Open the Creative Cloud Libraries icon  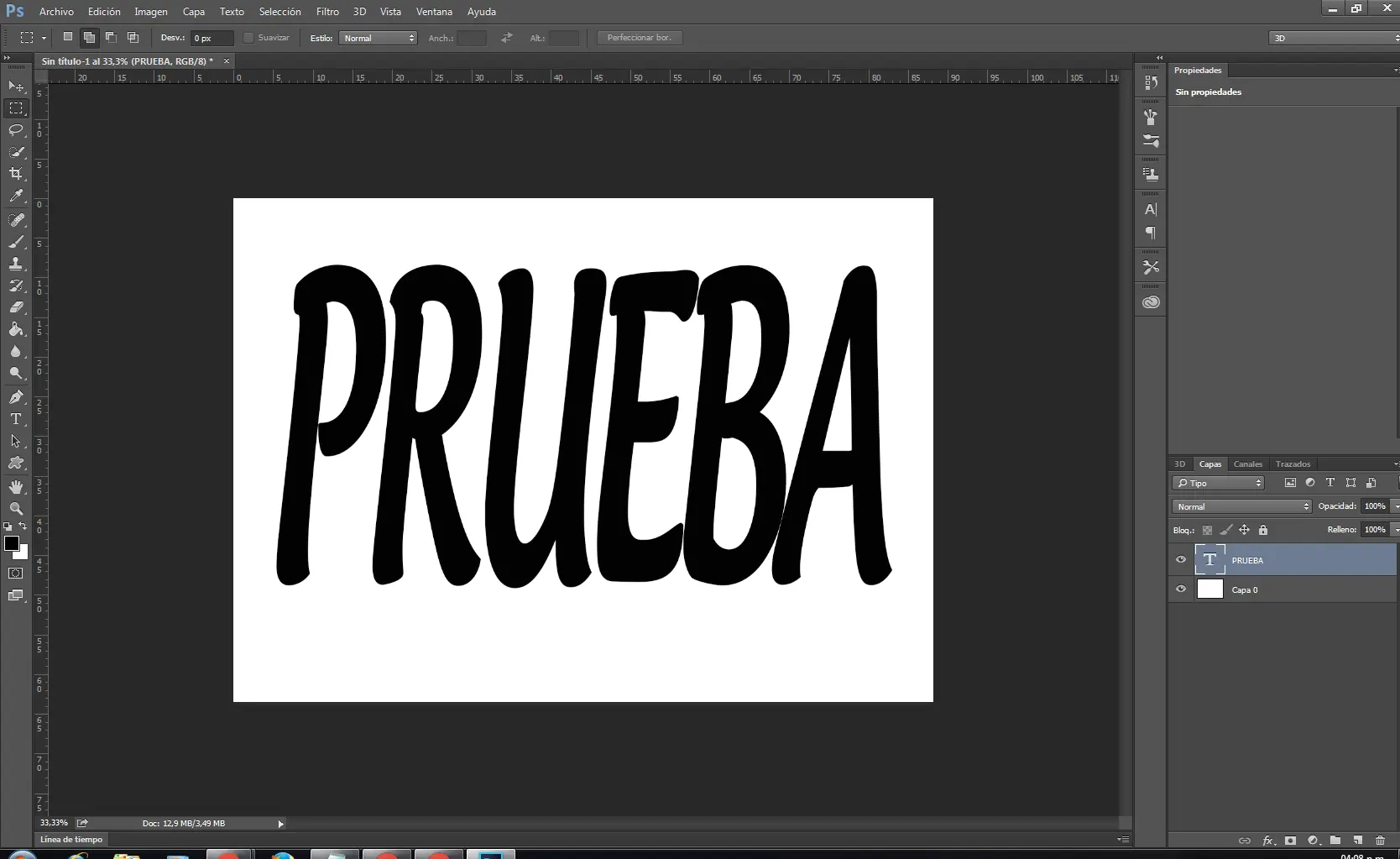point(1151,302)
